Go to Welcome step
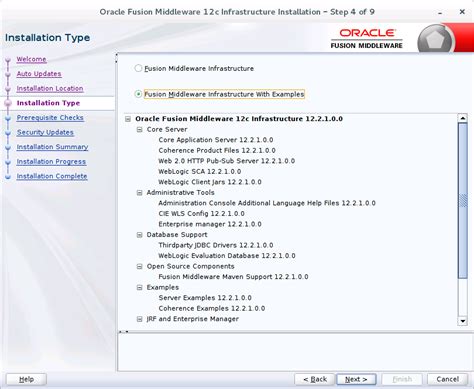The width and height of the screenshot is (474, 389). (32, 59)
